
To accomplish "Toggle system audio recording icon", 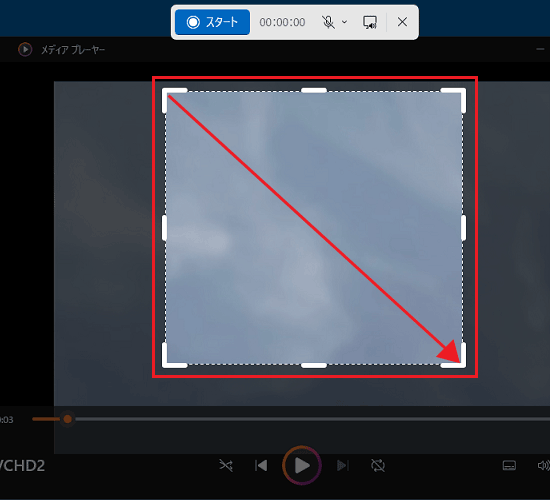I will click(x=370, y=22).
